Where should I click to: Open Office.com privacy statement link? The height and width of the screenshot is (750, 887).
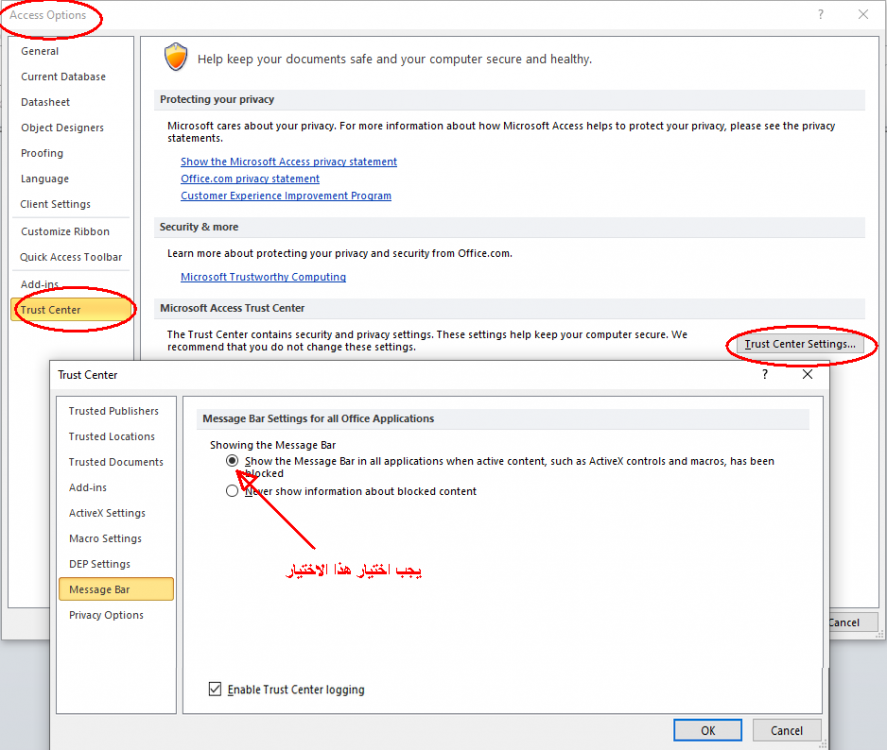pos(250,178)
